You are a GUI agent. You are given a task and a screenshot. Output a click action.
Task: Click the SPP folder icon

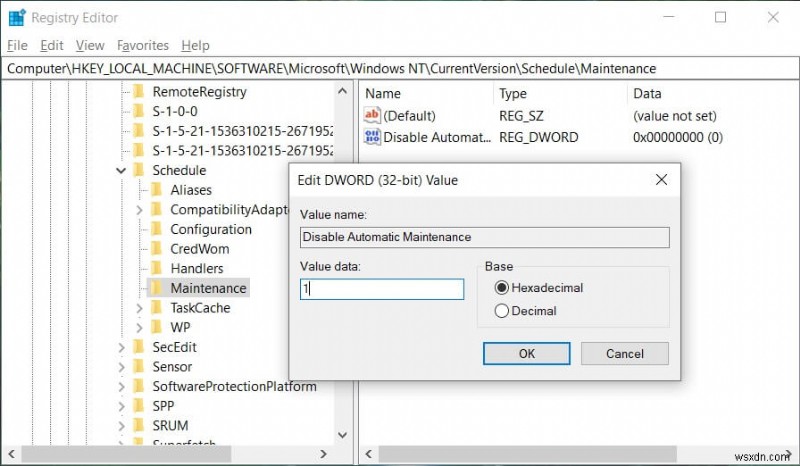138,406
